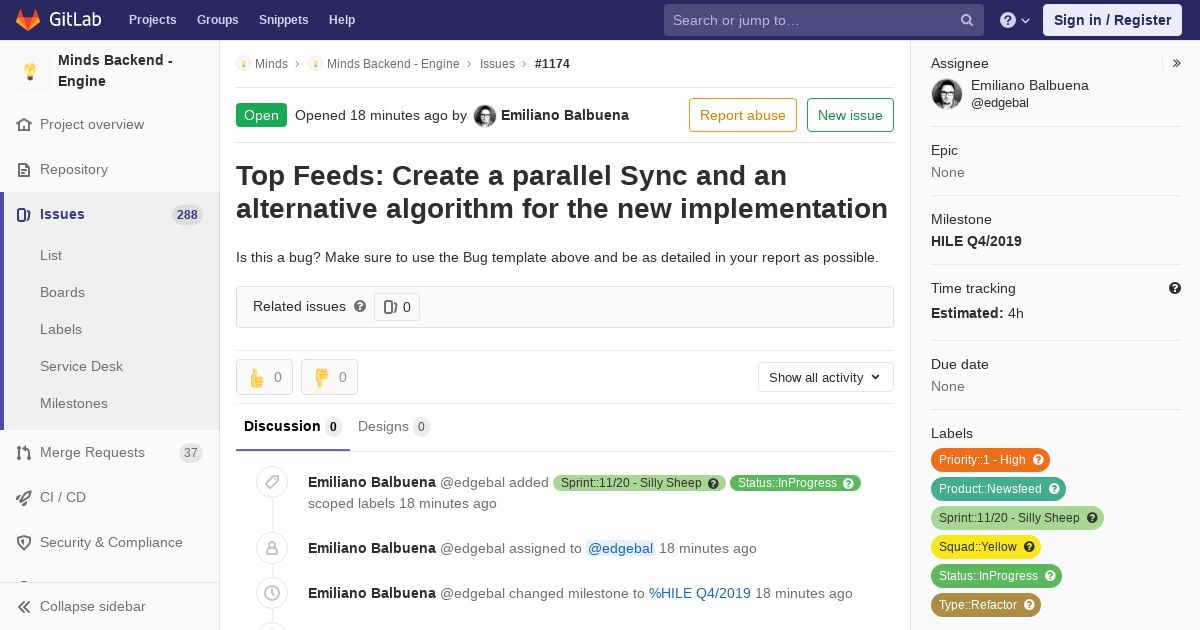
Task: Click the Collapse sidebar double-chevron icon
Action: click(x=24, y=607)
